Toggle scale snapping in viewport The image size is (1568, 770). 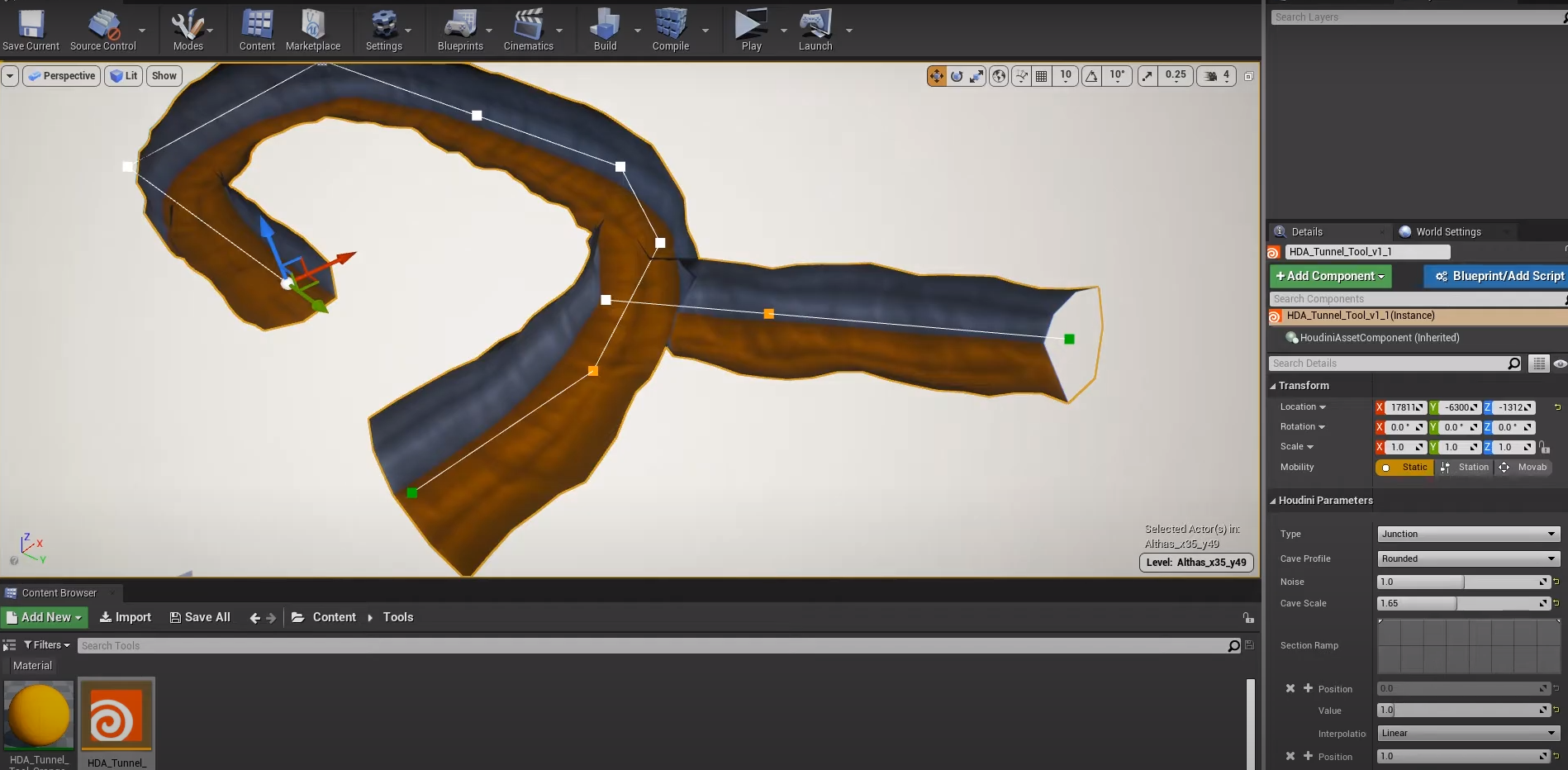point(1147,76)
